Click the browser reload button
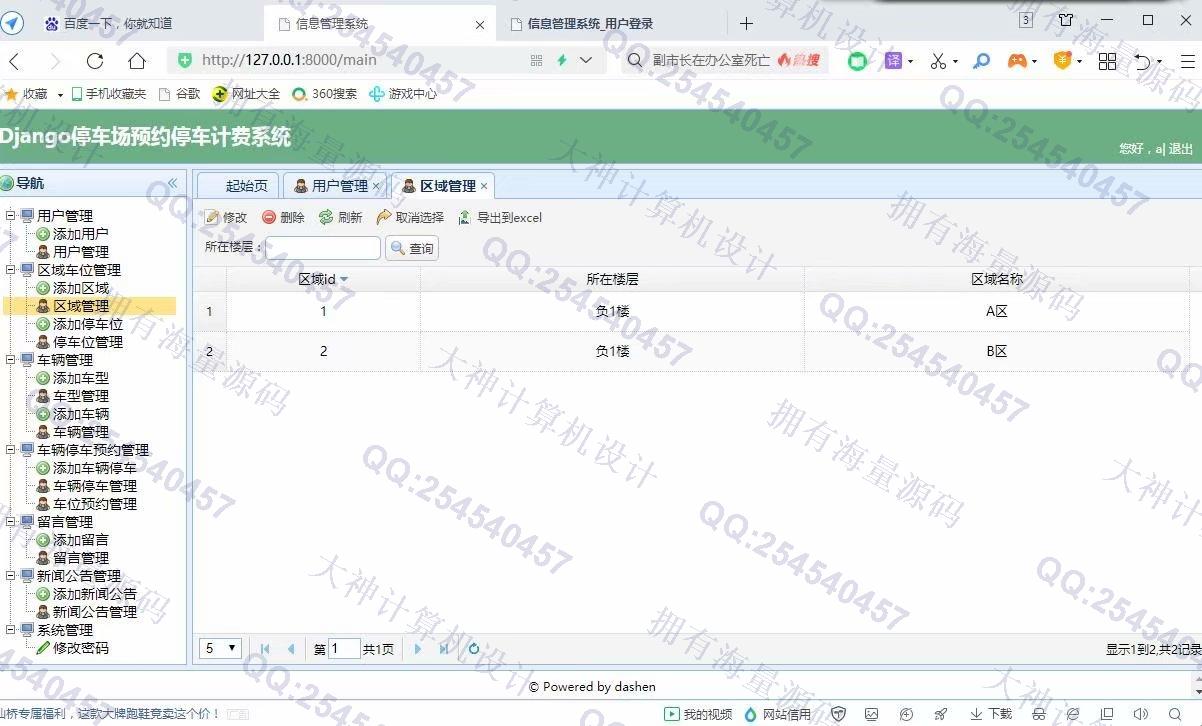 click(x=95, y=60)
